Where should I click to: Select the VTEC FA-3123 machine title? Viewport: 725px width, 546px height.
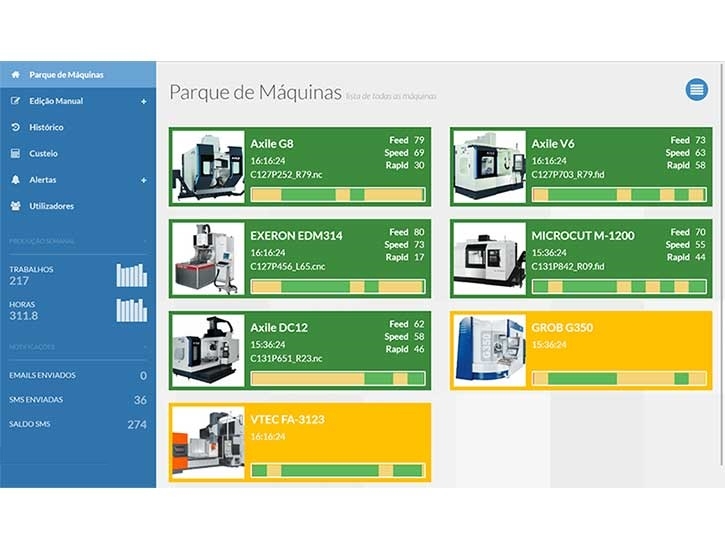click(x=288, y=420)
